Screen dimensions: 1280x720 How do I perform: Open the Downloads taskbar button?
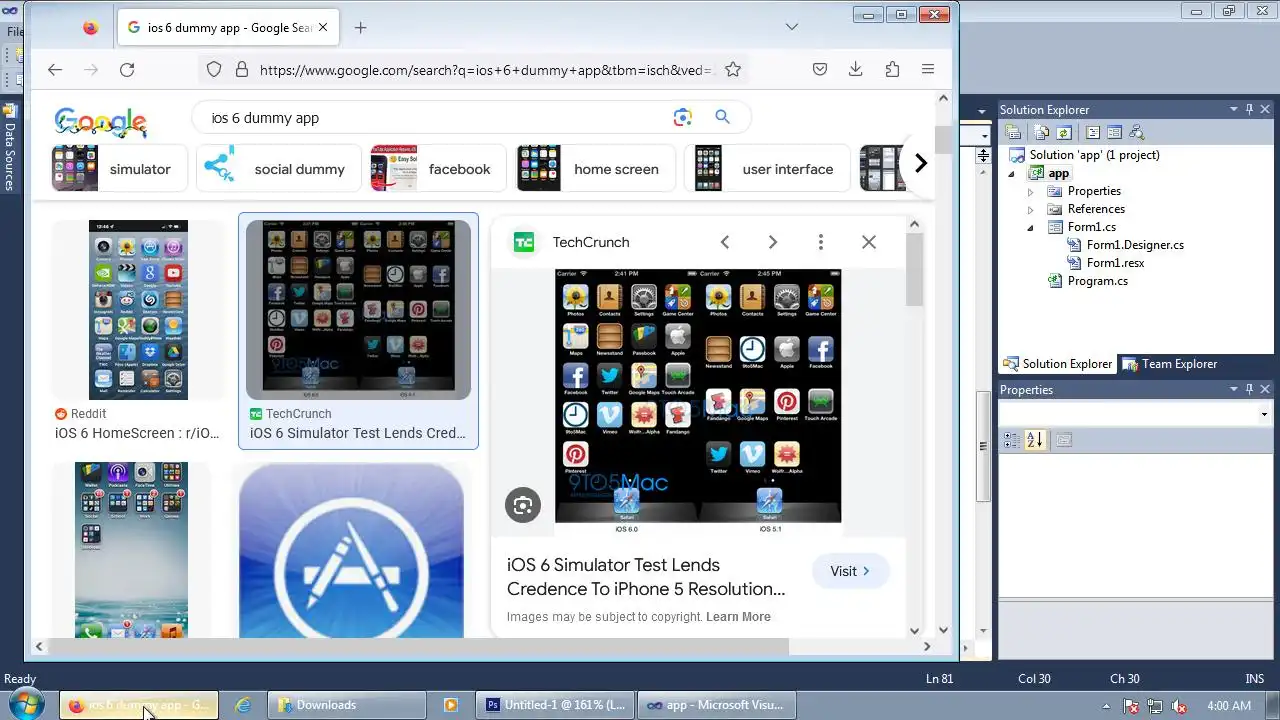[347, 705]
